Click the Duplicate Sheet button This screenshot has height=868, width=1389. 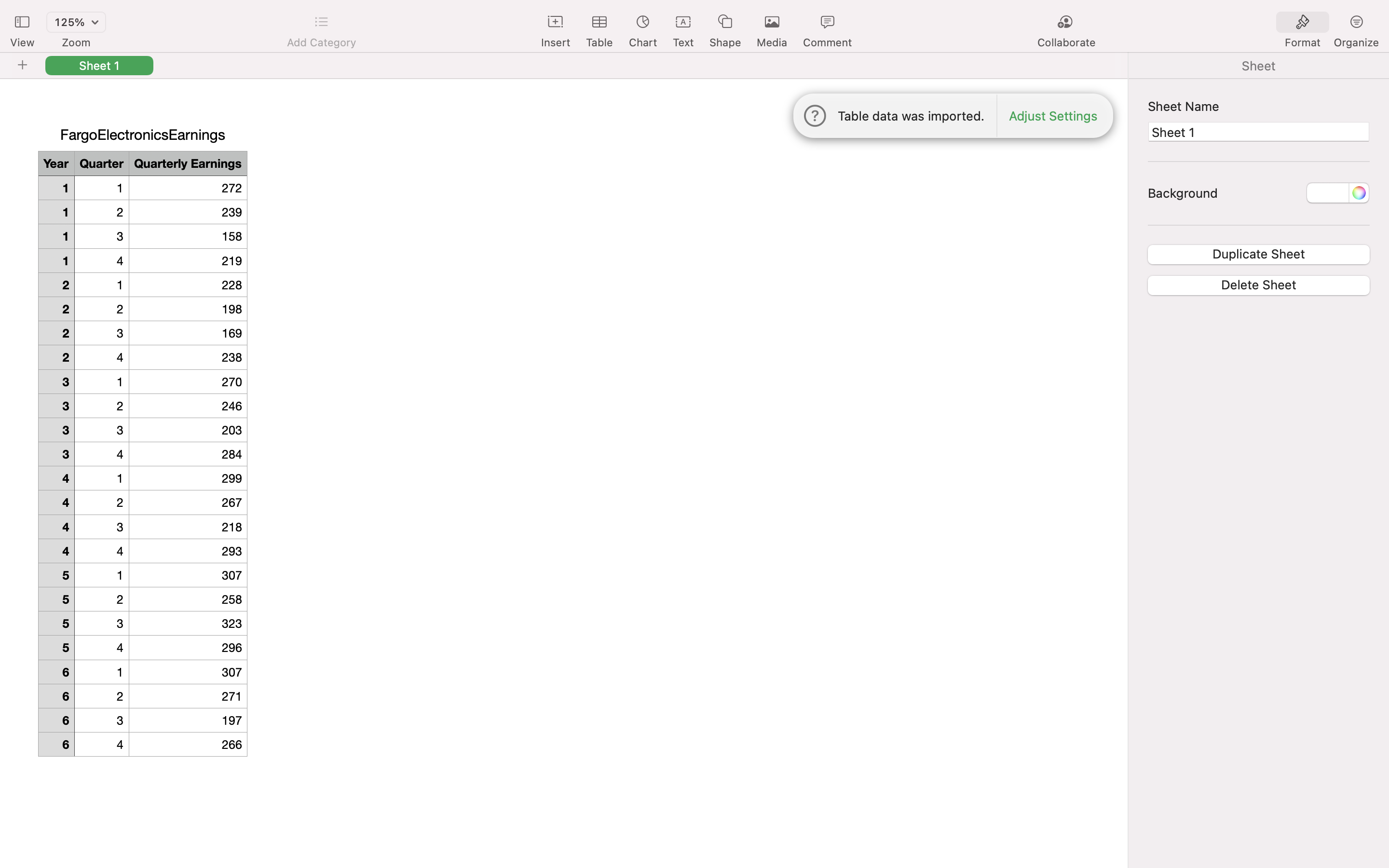coord(1258,254)
